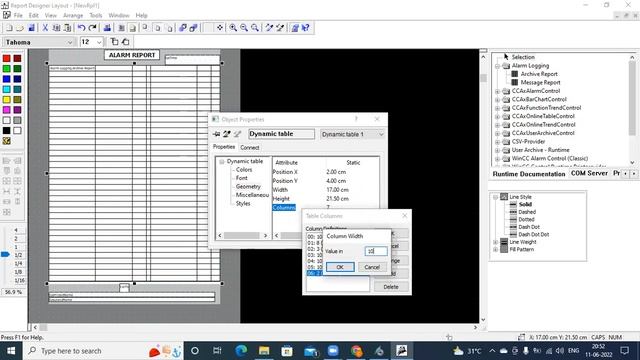Click the move crosshair toolbar icon
Viewport: 640px width, 360px height.
pos(220,28)
